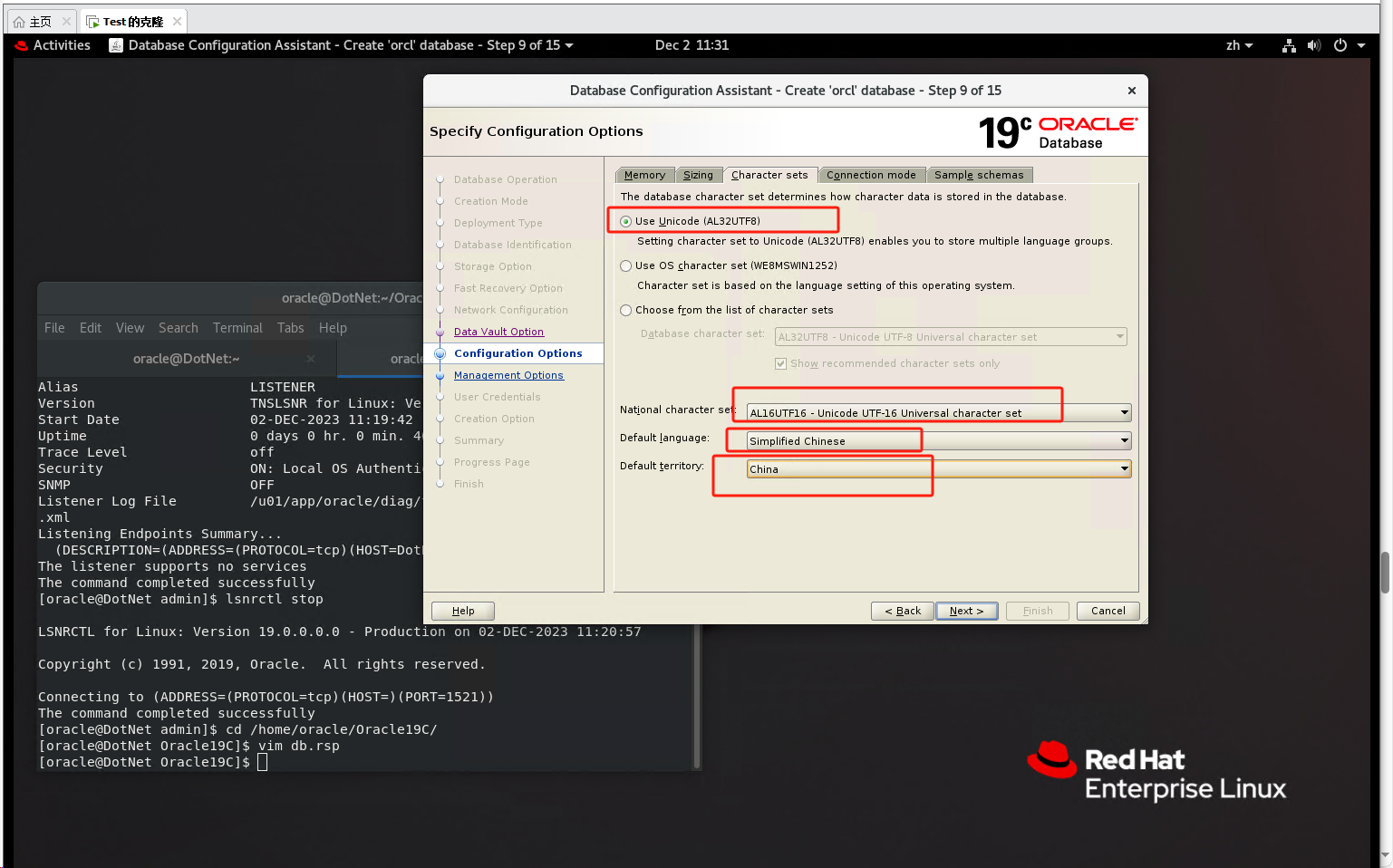The image size is (1393, 868).
Task: Switch to the Sample schemas tab
Action: (979, 175)
